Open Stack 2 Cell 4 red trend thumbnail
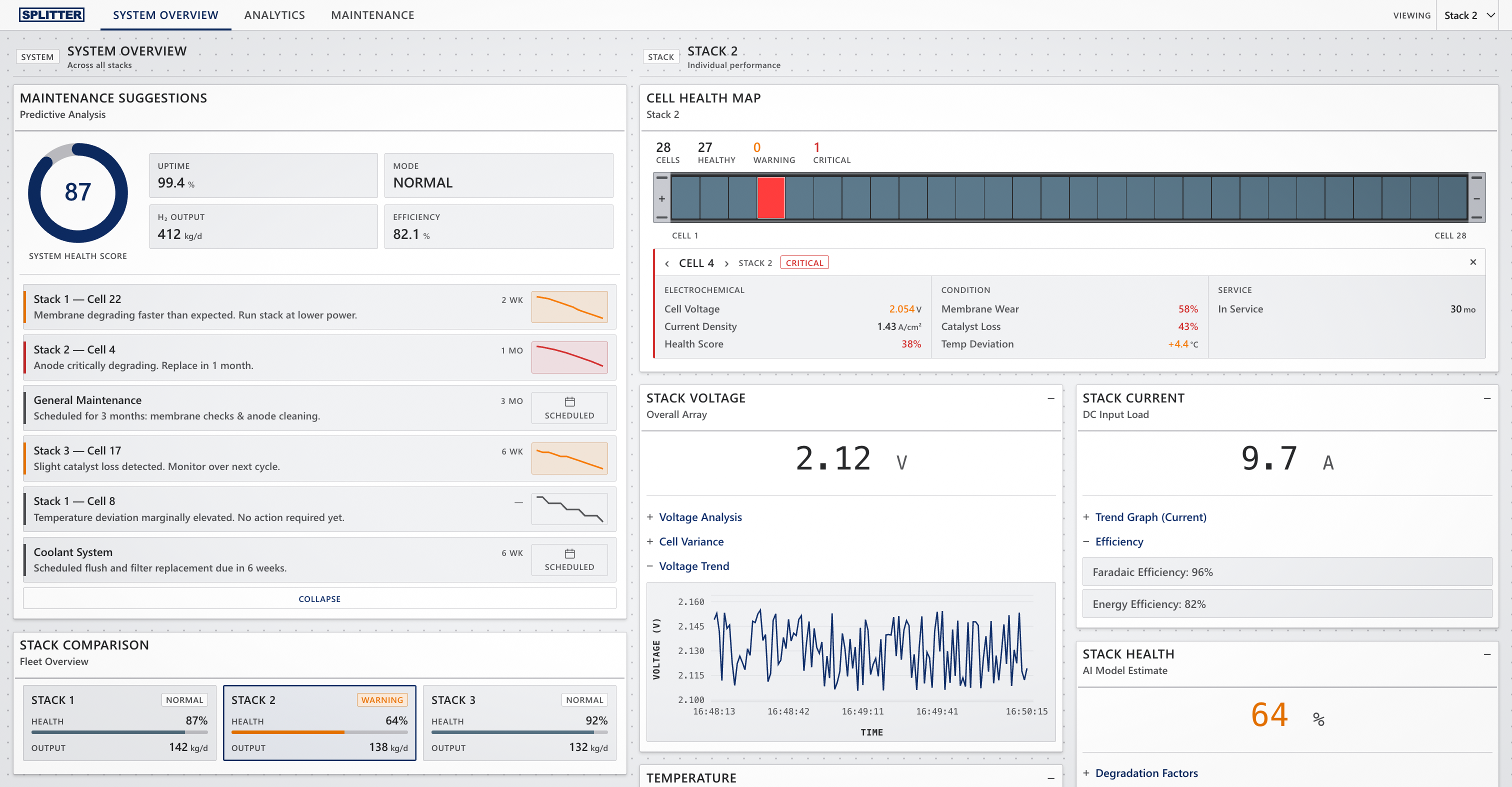Viewport: 1512px width, 787px height. tap(569, 357)
